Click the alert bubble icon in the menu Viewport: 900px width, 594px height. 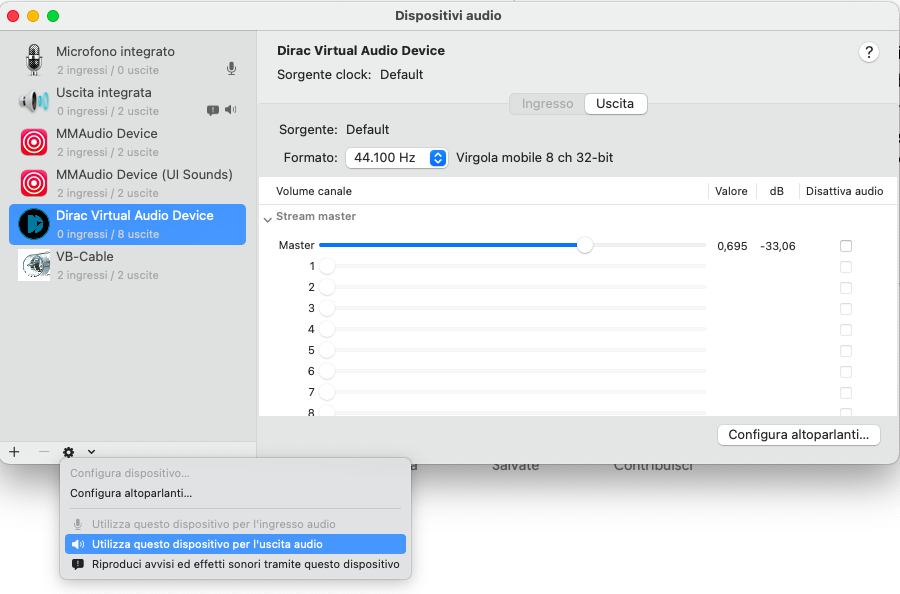77,564
